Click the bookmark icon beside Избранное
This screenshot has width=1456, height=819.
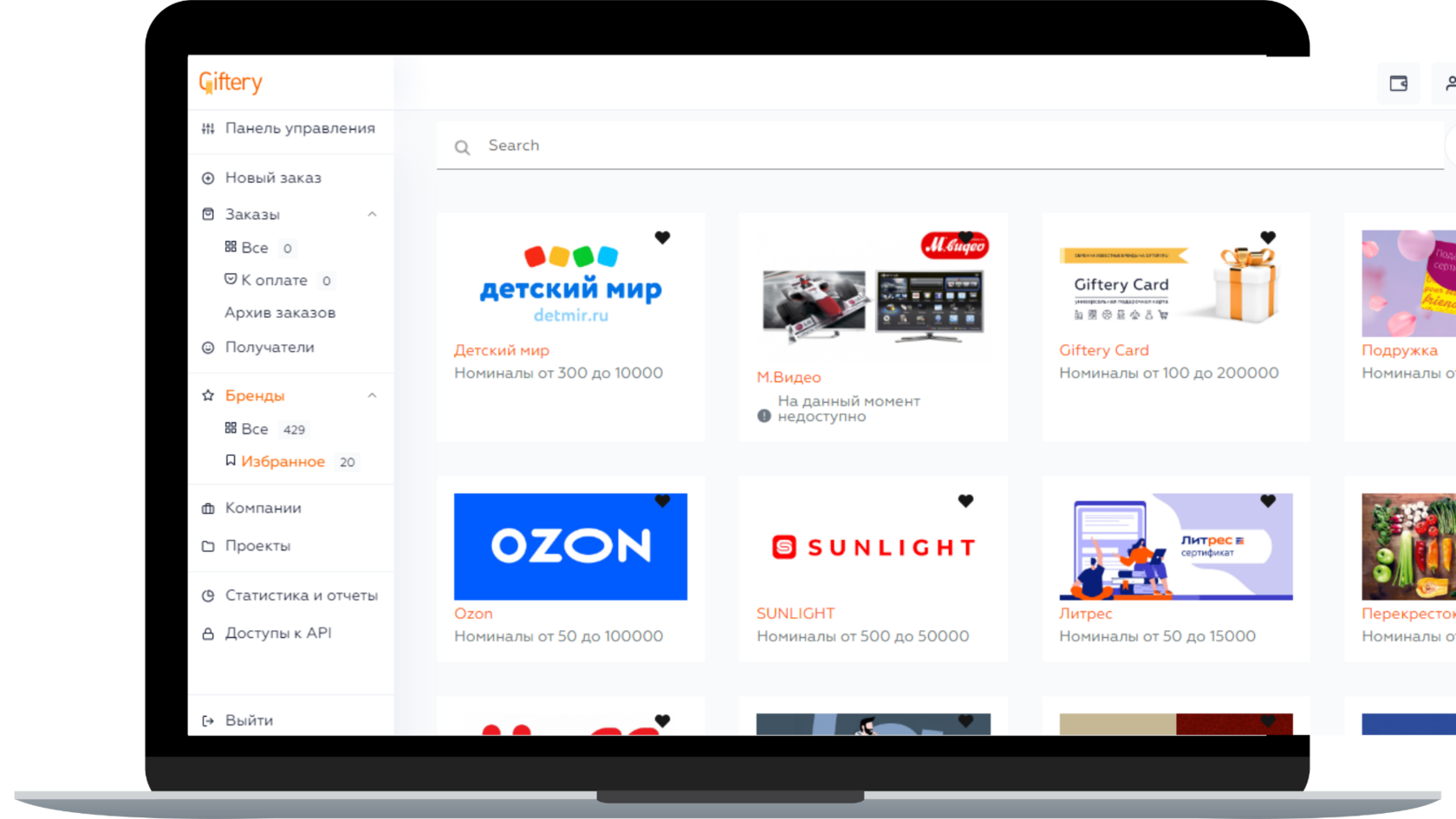coord(231,460)
